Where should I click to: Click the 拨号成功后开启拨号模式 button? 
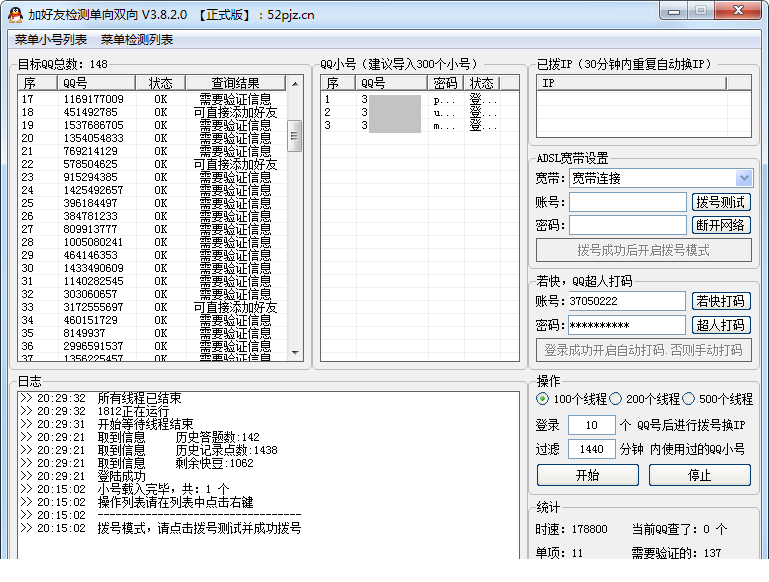pyautogui.click(x=643, y=251)
